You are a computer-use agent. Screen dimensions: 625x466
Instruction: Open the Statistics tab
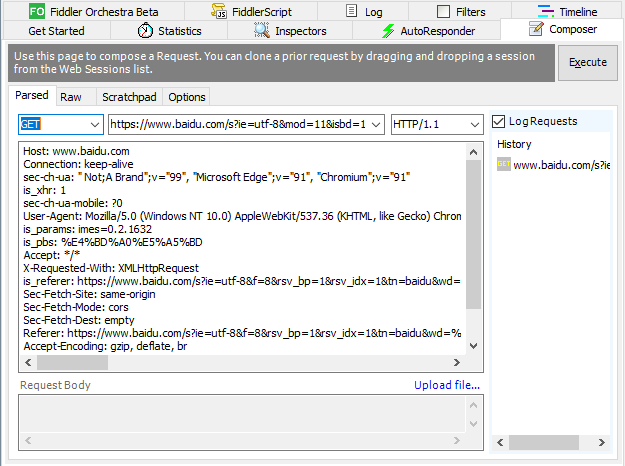pyautogui.click(x=169, y=31)
